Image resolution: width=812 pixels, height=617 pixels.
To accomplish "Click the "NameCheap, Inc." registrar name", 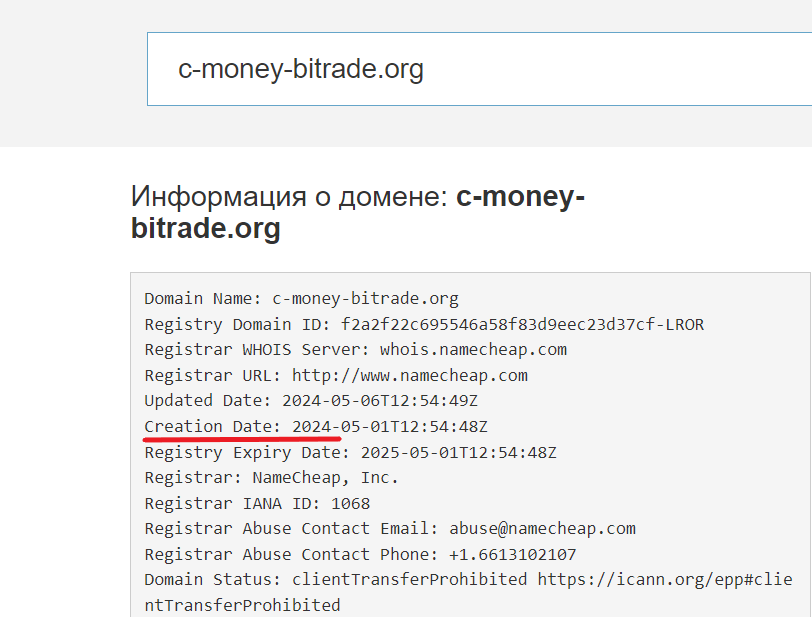I will [x=325, y=478].
